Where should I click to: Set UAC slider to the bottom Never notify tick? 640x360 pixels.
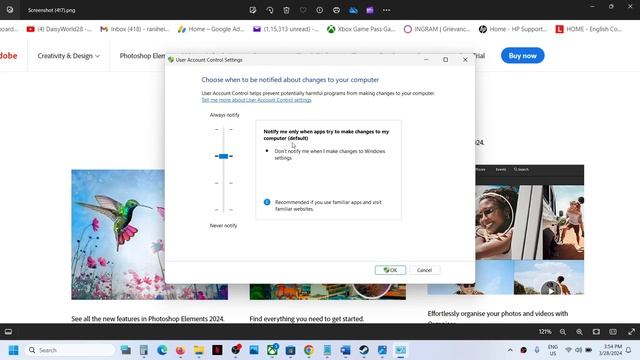tap(223, 210)
